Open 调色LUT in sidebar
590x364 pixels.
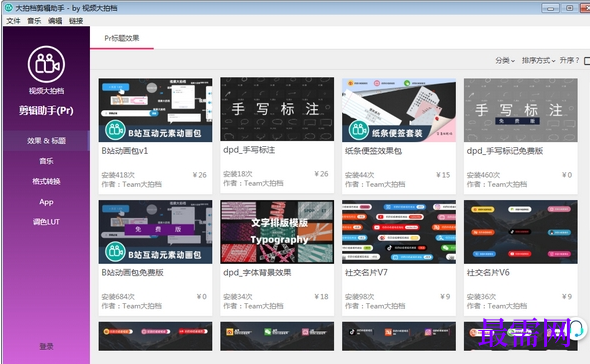click(x=46, y=222)
